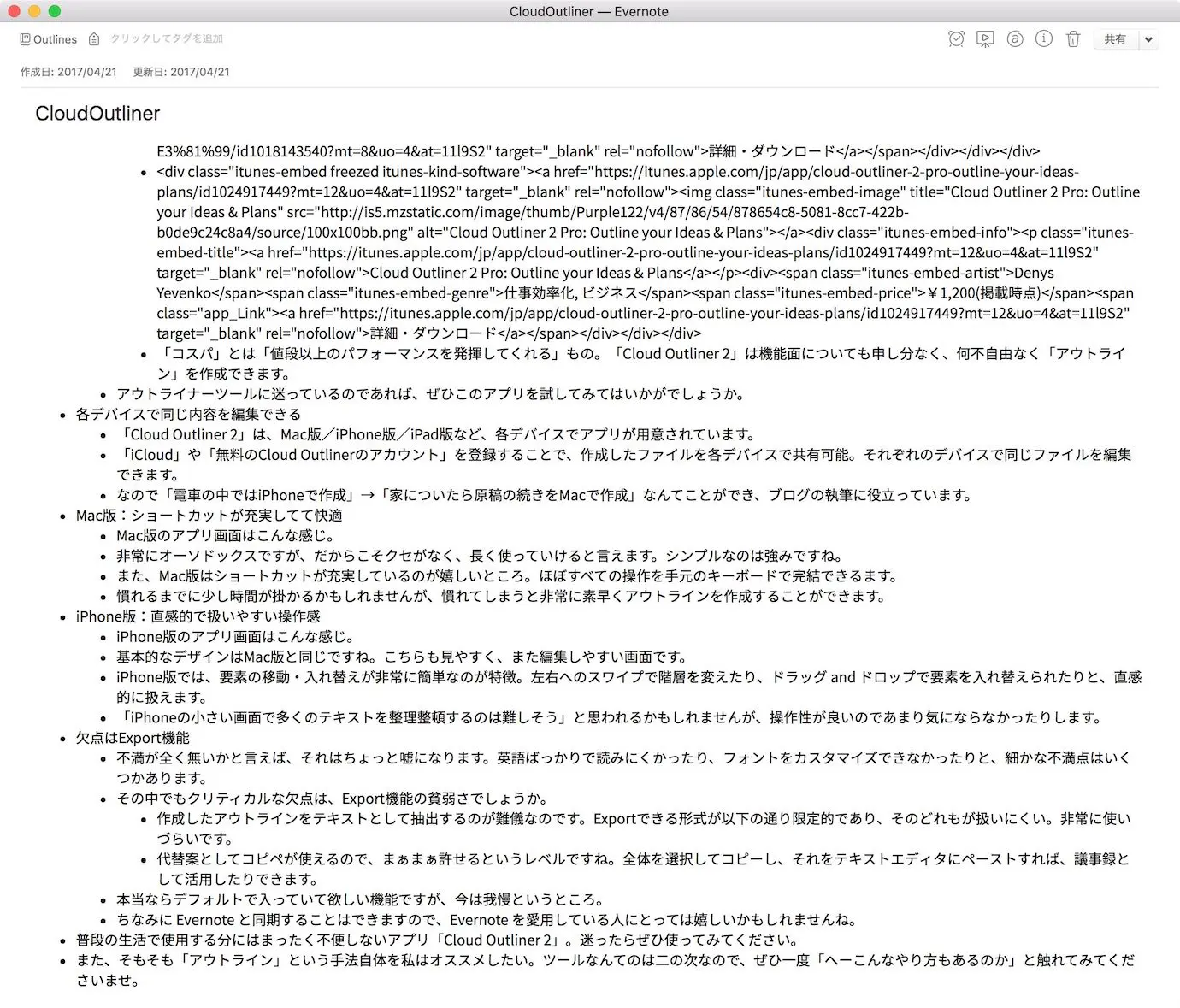
Task: Click the line starting iPhone版では、要素の移動
Action: click(629, 687)
